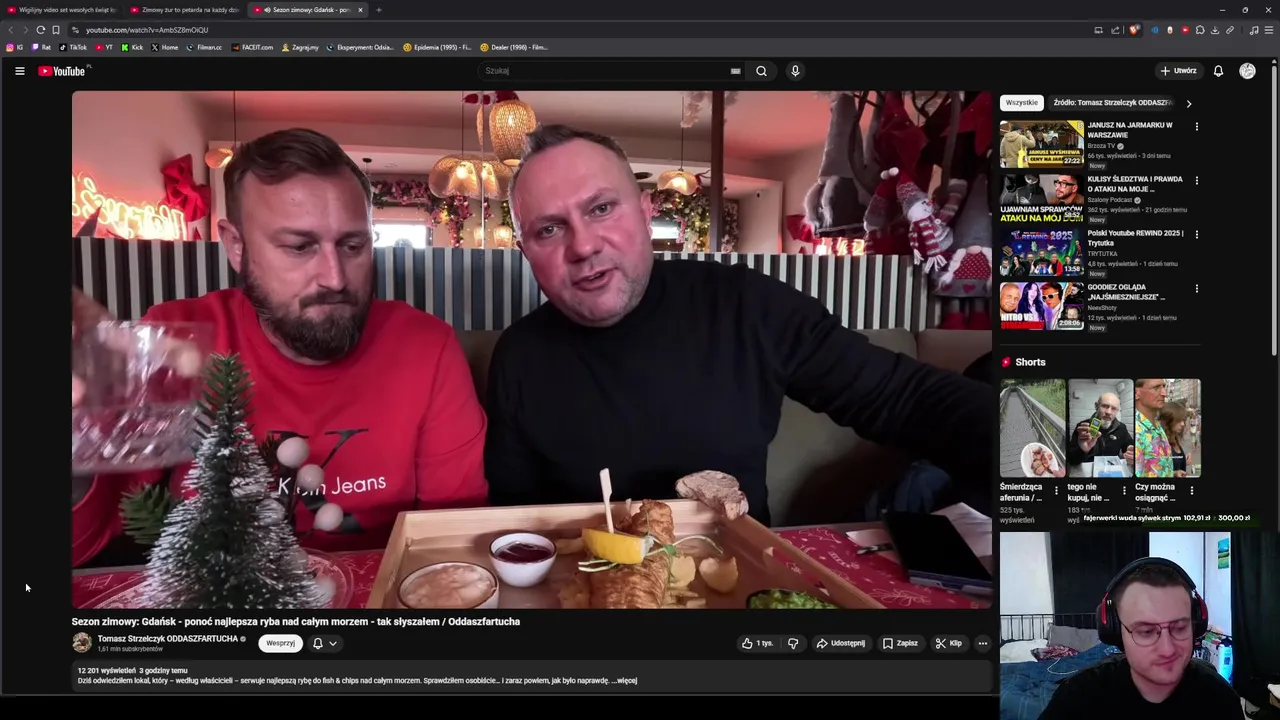Open the Czy można osiągnąć short
The image size is (1280, 720).
[x=1168, y=428]
